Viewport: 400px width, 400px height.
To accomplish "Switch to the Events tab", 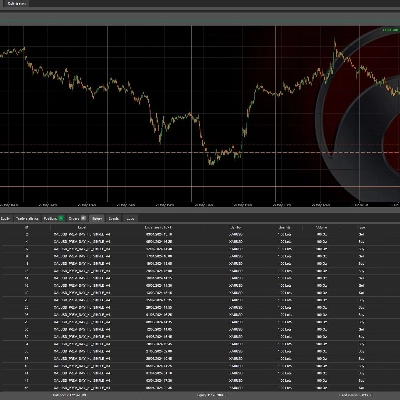I will [114, 219].
